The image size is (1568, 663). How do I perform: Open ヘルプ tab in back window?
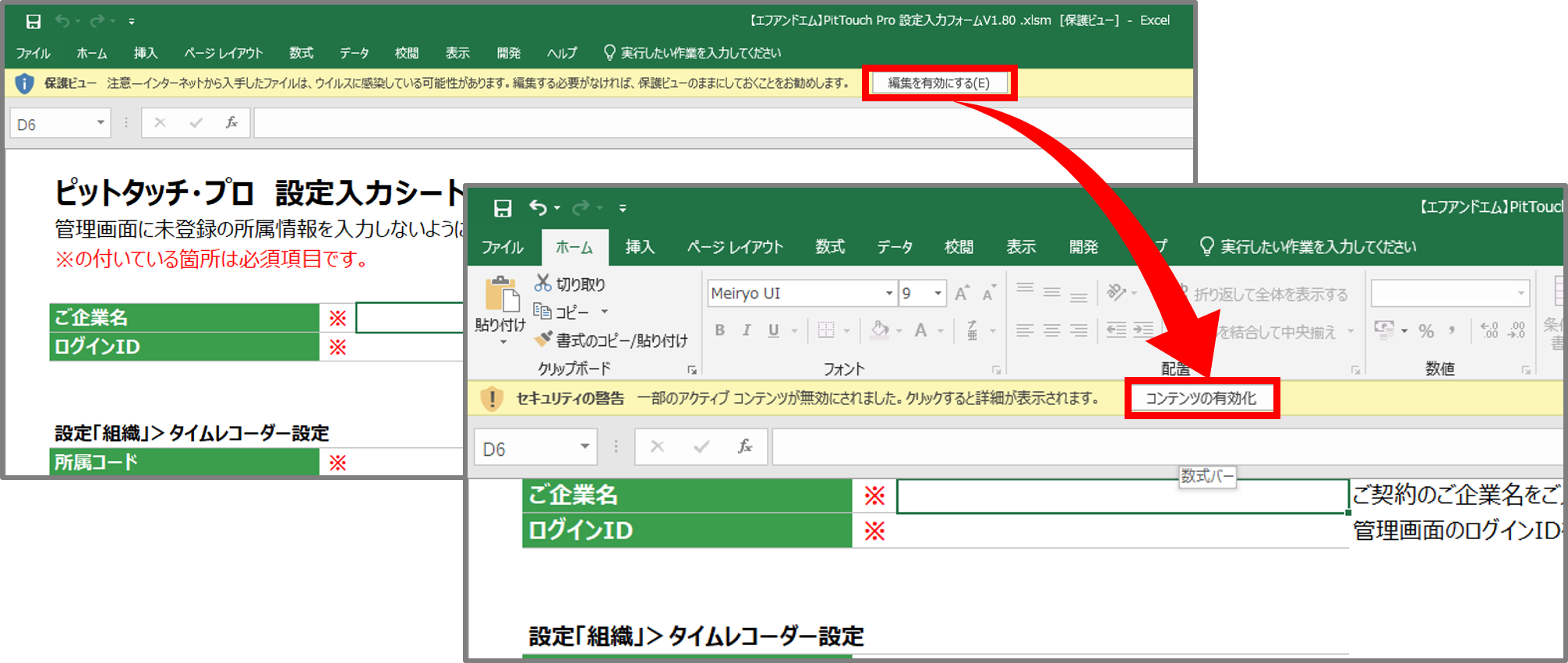click(562, 53)
